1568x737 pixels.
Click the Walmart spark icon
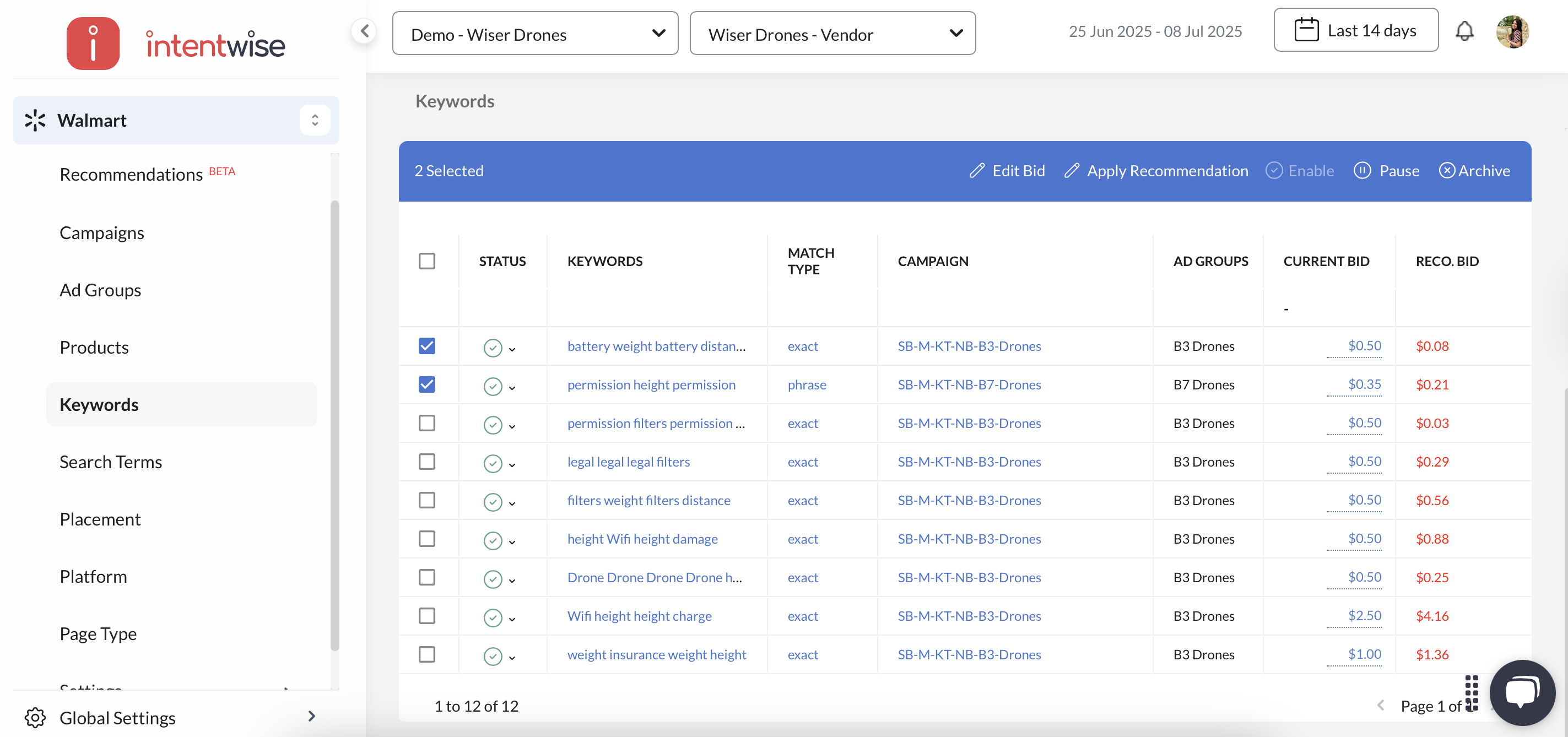pos(35,121)
